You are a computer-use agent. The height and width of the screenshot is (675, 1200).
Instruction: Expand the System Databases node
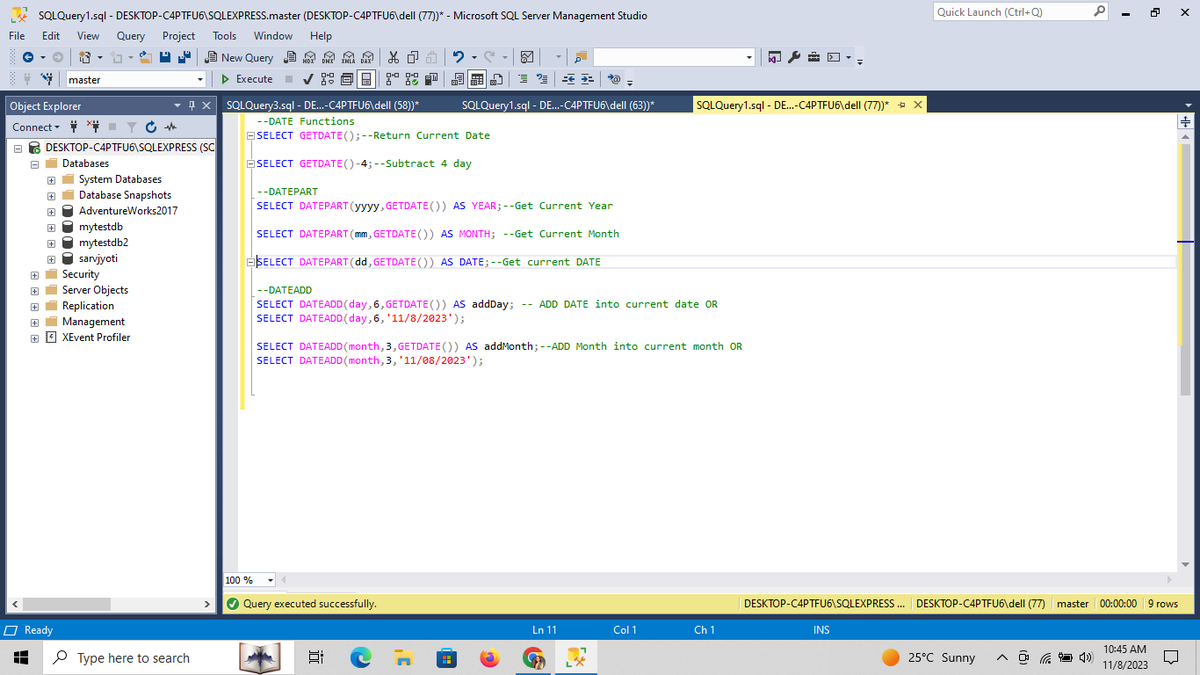click(52, 179)
